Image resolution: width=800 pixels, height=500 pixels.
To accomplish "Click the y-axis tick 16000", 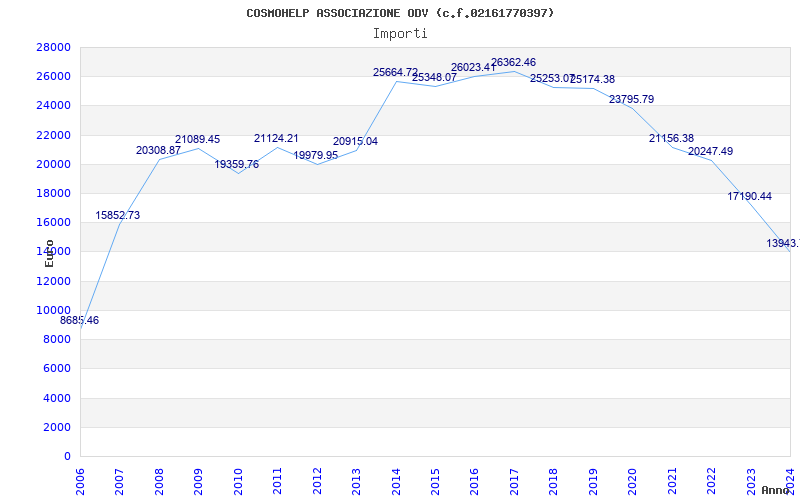I will (x=54, y=222).
